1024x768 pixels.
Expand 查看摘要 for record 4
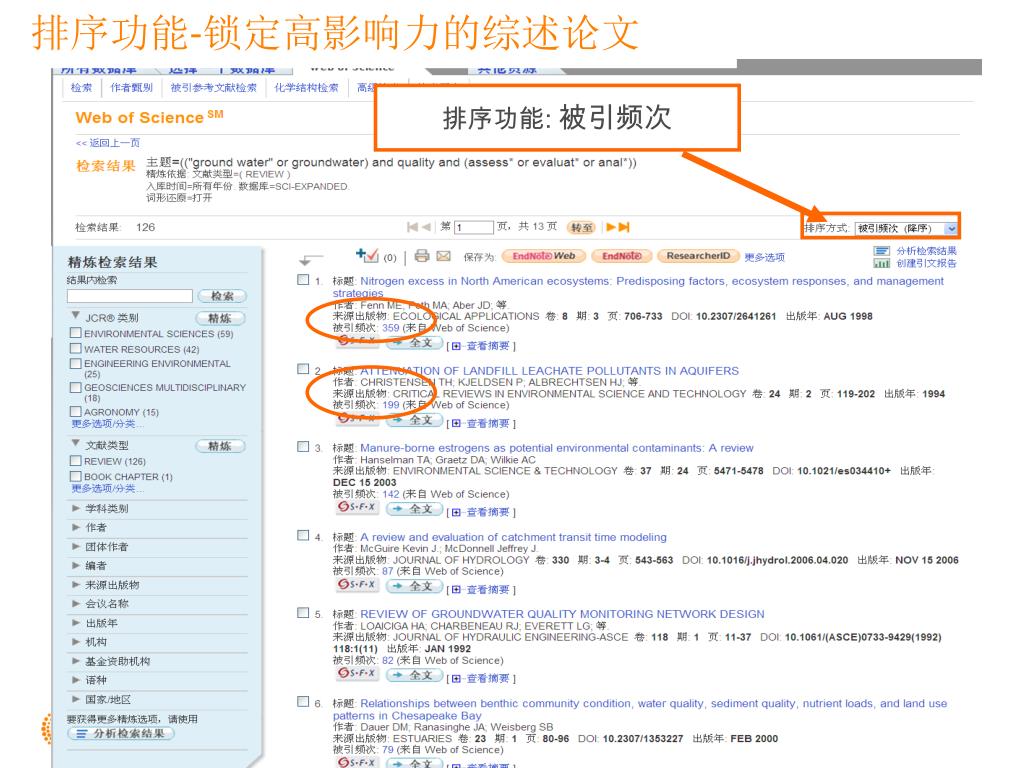click(x=481, y=590)
